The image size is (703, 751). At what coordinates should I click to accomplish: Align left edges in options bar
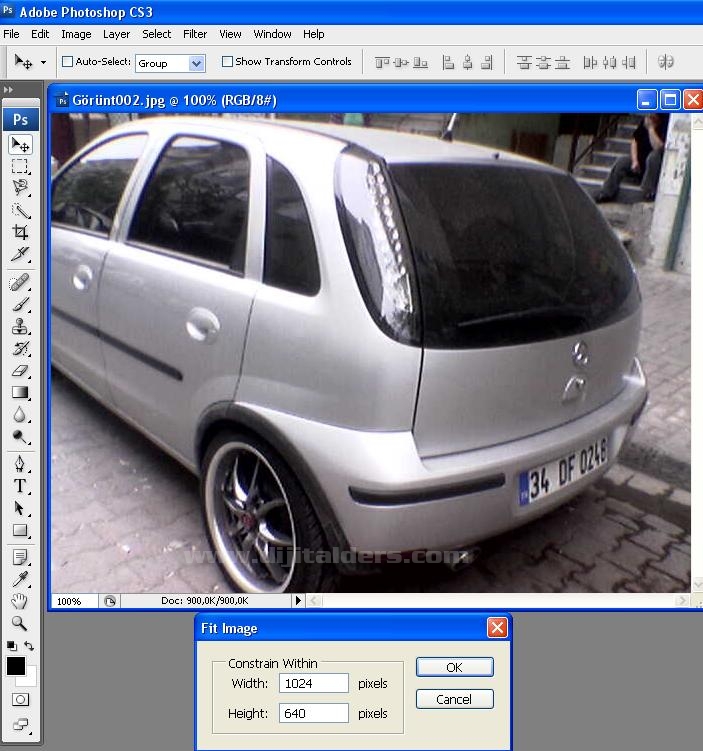448,62
